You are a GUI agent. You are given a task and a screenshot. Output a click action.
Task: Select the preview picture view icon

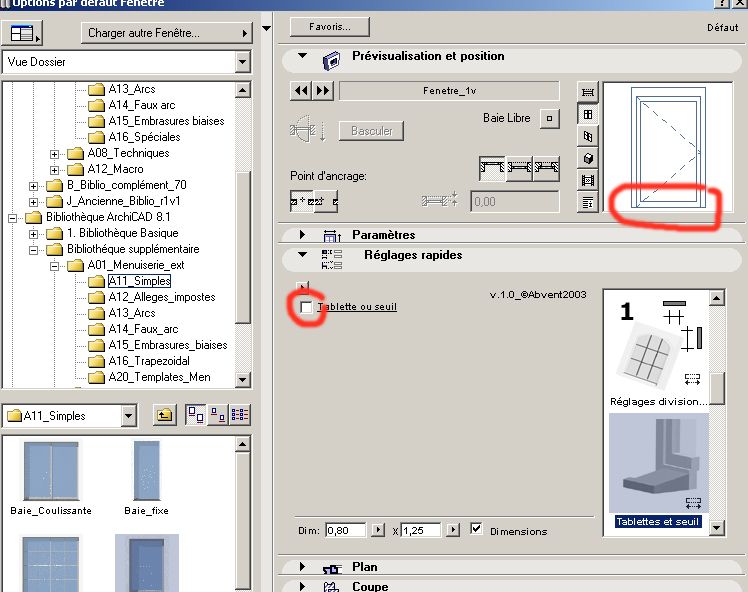[x=588, y=180]
